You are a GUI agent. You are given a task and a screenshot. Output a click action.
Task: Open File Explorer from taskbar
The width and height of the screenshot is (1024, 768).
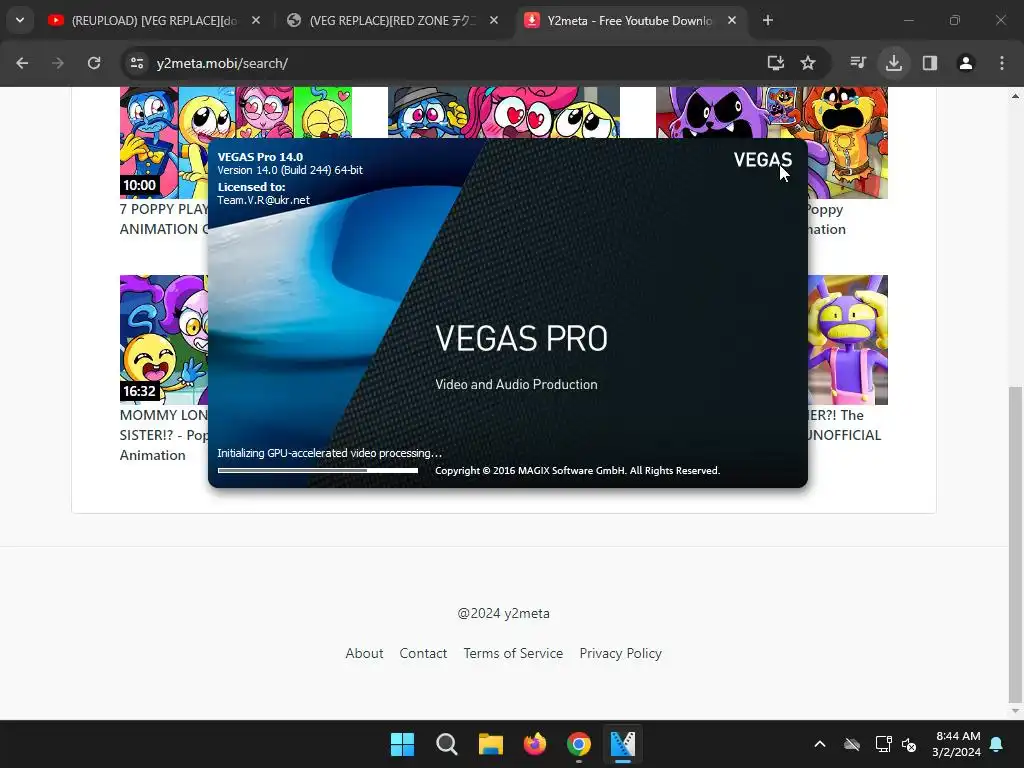click(x=490, y=744)
